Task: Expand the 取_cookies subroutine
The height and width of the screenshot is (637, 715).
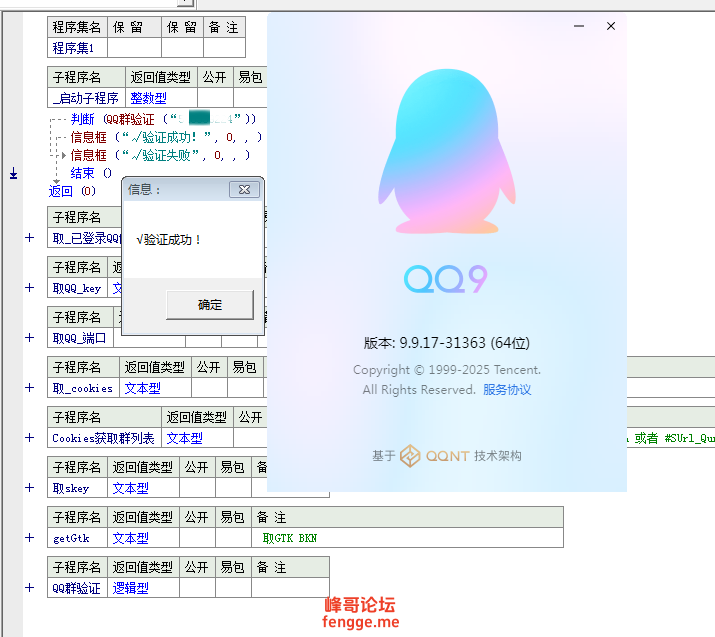Action: coord(30,388)
